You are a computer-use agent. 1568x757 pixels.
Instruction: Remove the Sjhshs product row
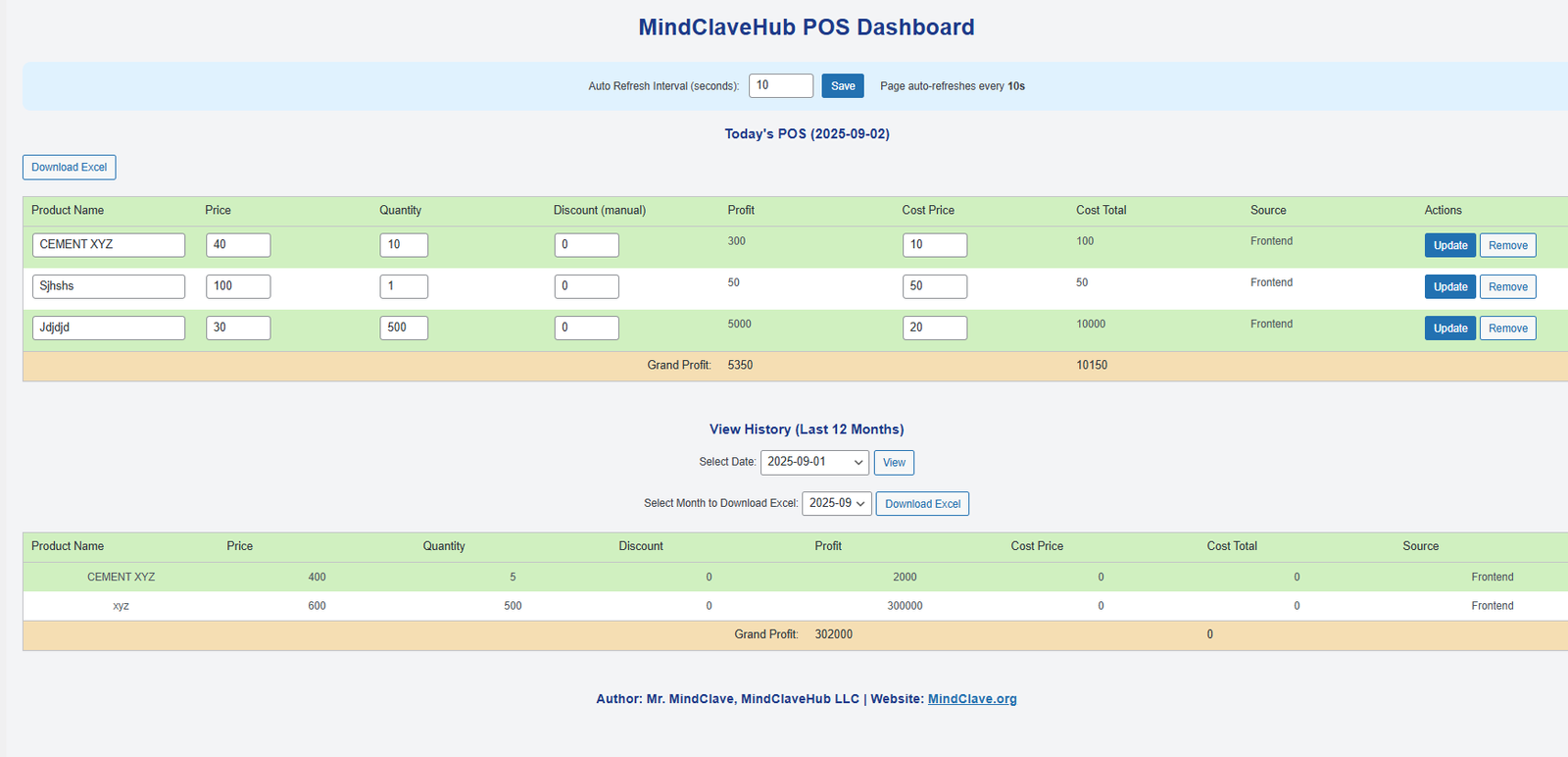tap(1507, 286)
